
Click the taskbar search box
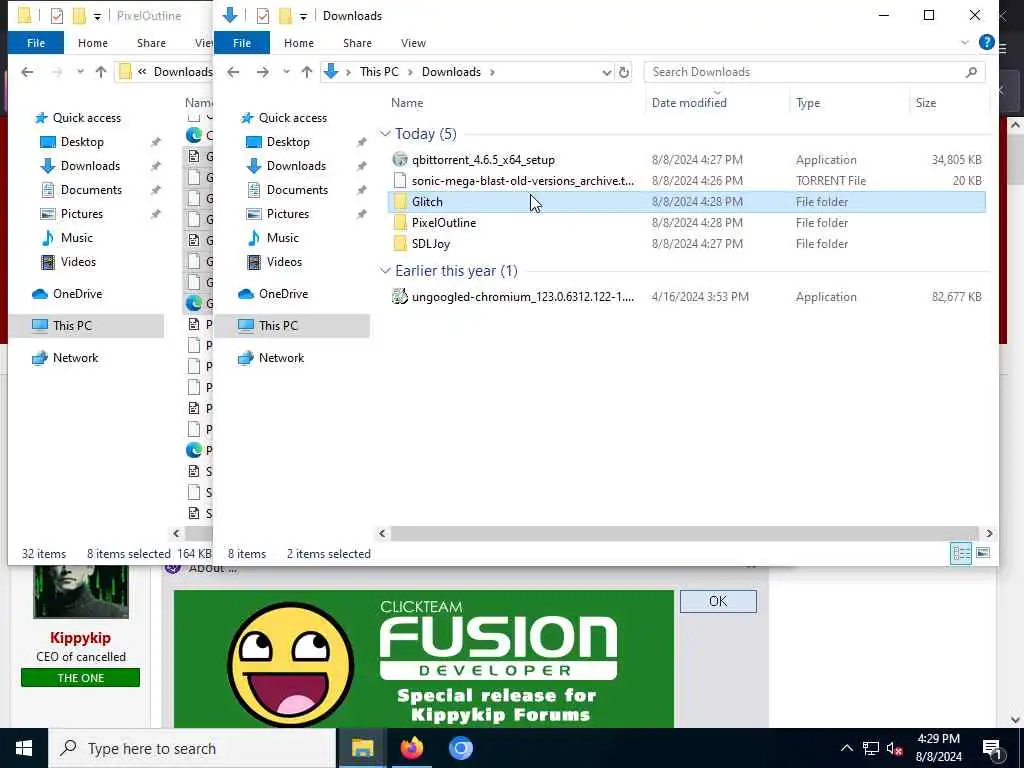click(x=192, y=748)
